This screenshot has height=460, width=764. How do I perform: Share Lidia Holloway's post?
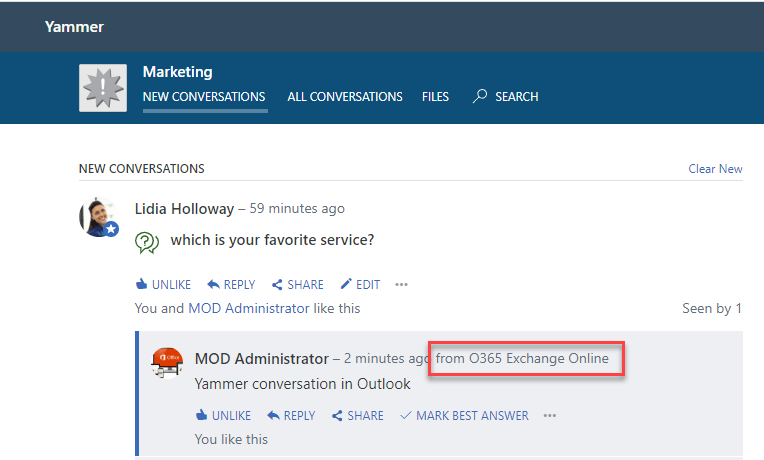click(x=298, y=285)
